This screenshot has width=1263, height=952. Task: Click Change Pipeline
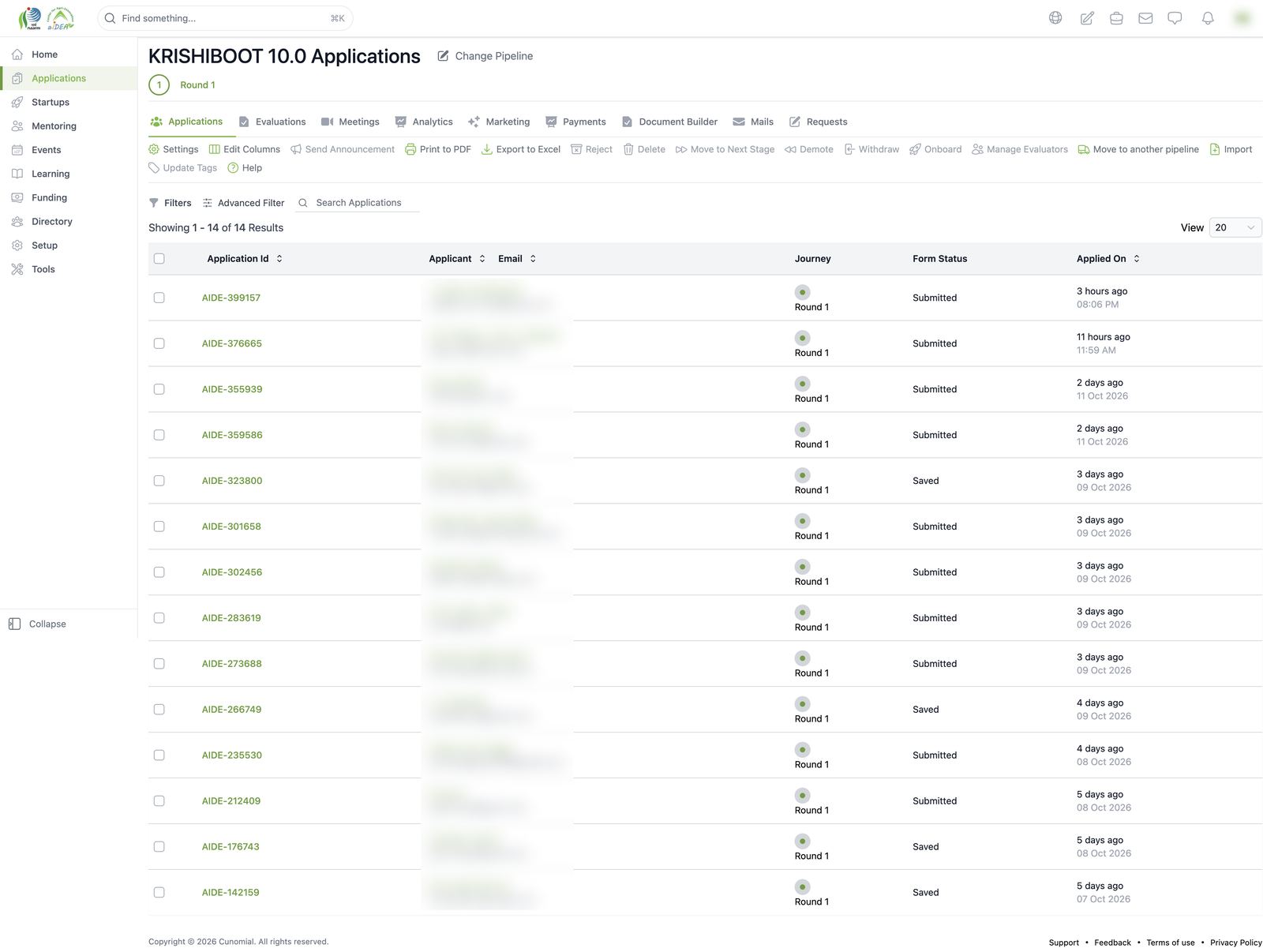[485, 56]
